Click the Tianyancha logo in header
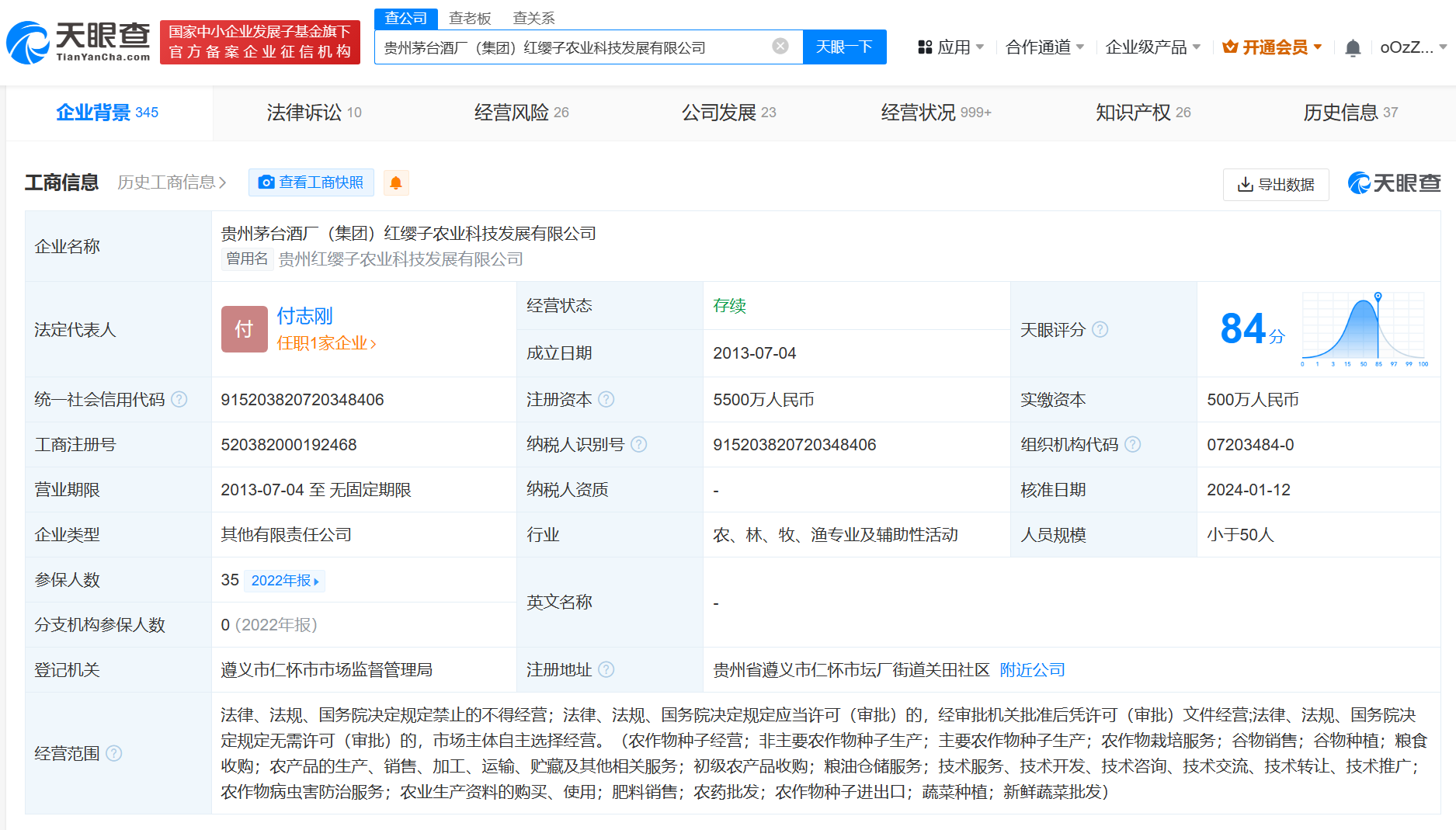 pos(78,42)
